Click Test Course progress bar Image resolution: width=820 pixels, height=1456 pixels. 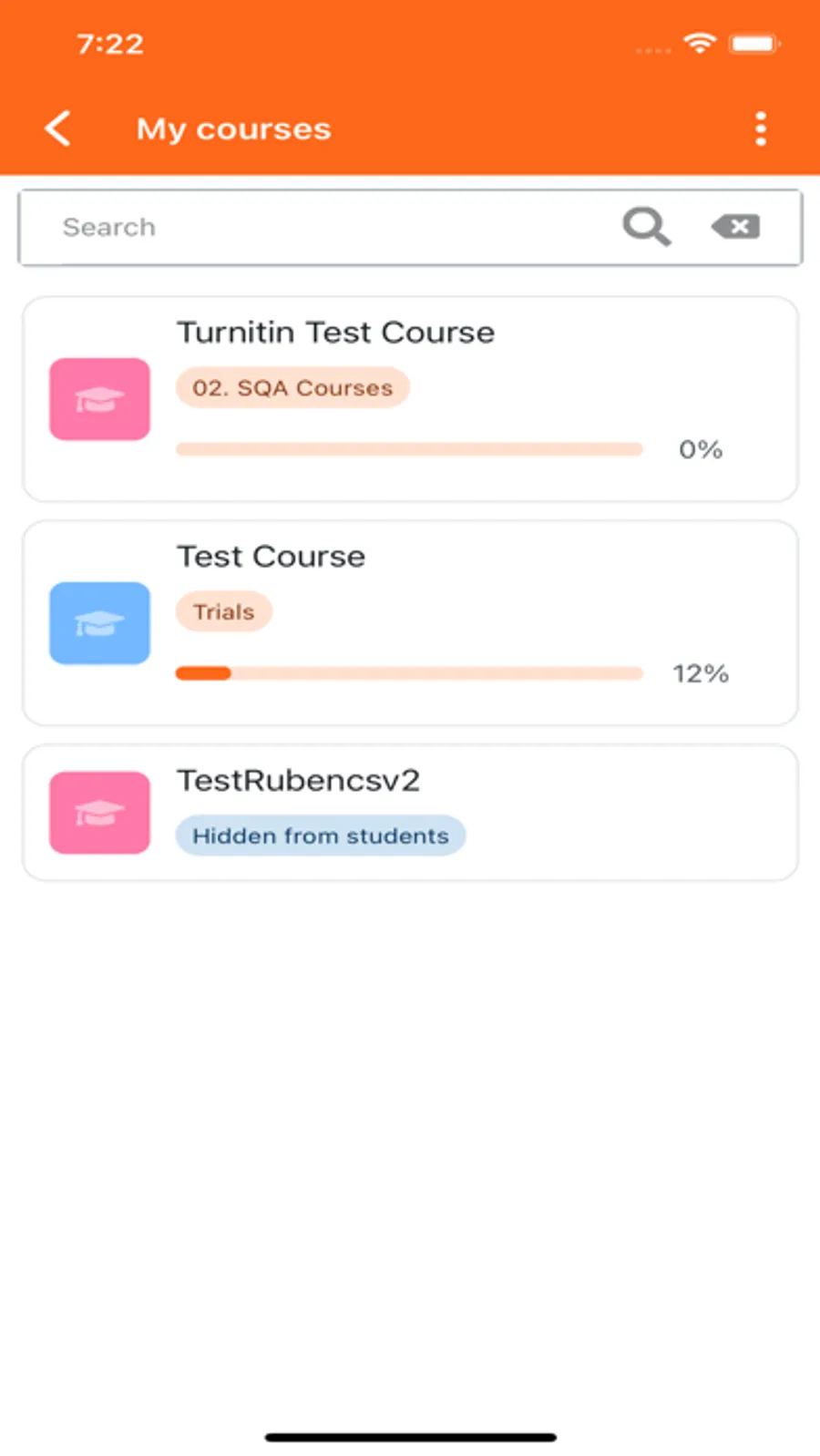[409, 673]
